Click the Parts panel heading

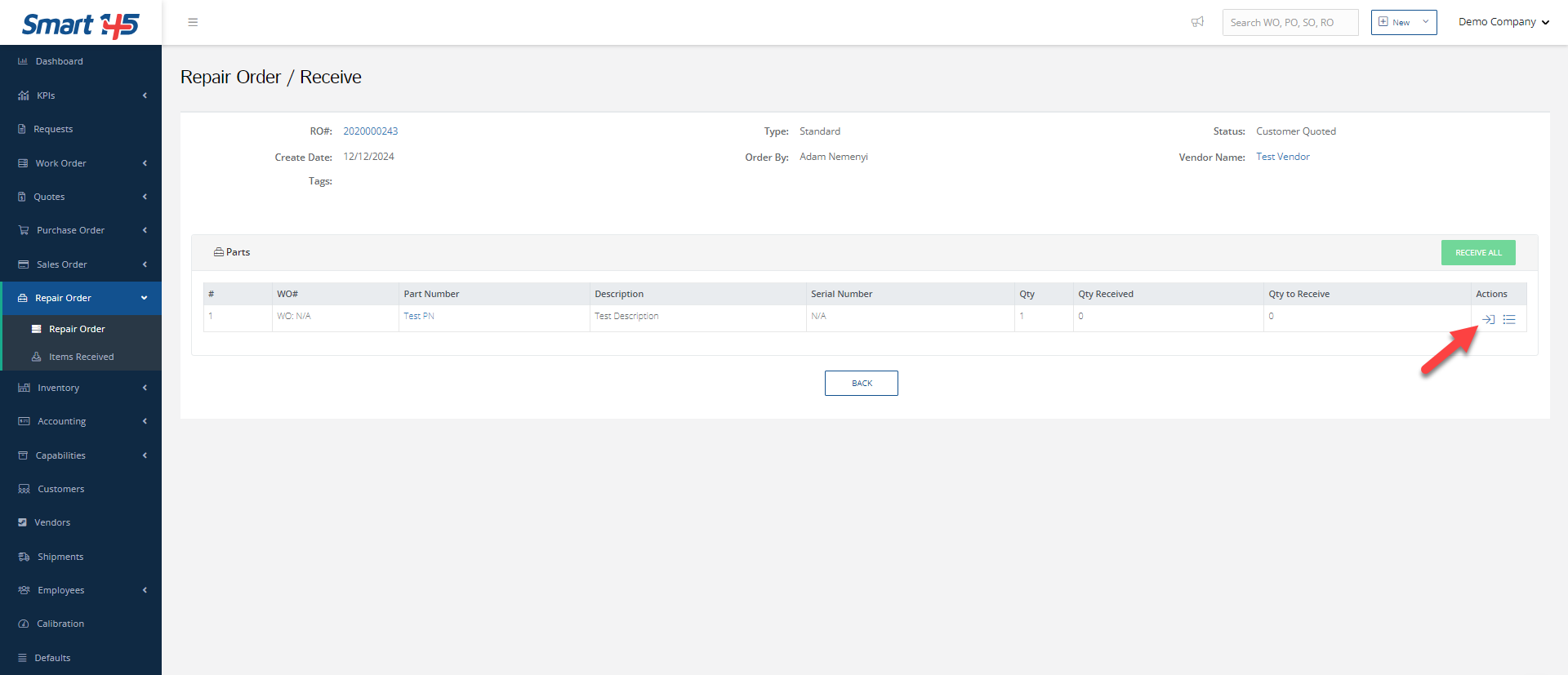pos(232,252)
